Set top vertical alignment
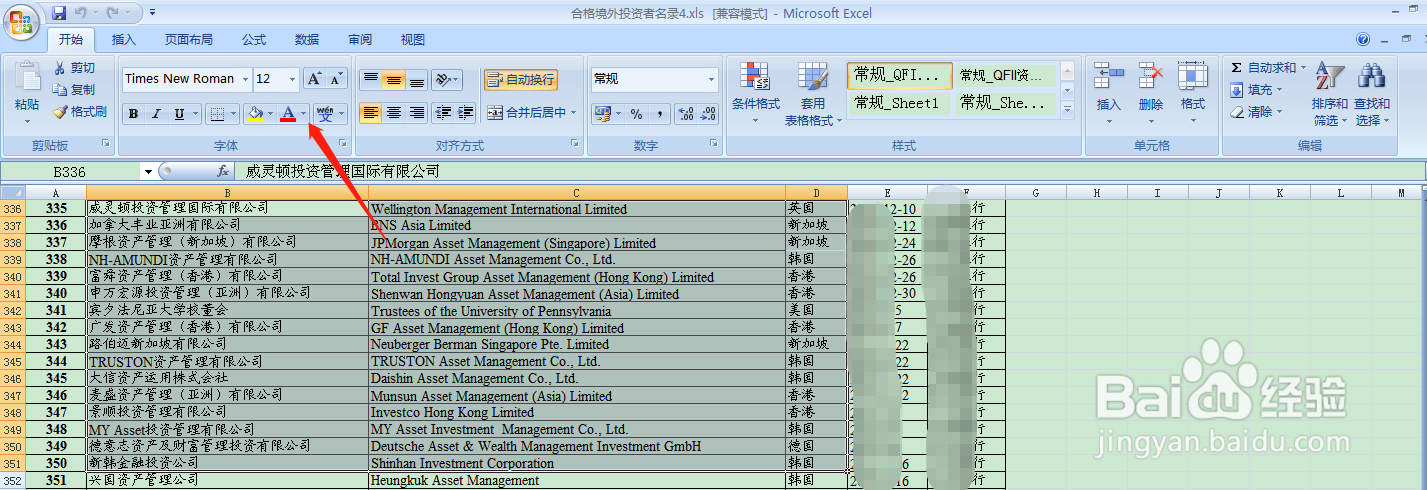Viewport: 1427px width, 490px height. 371,80
